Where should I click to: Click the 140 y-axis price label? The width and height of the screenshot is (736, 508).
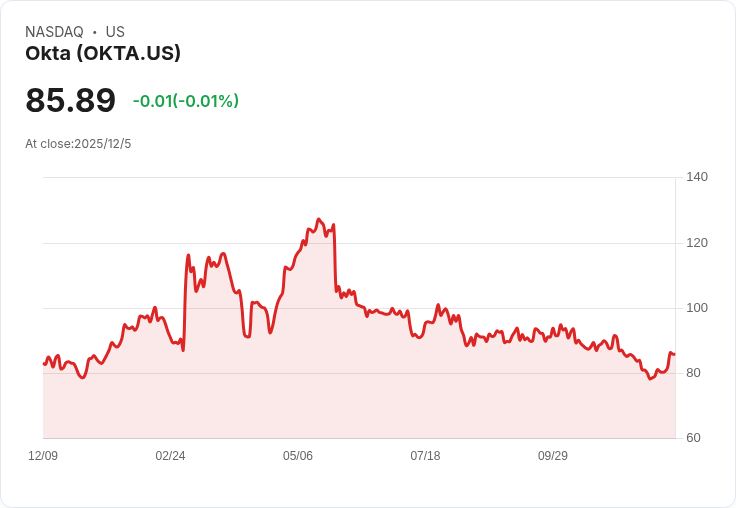point(697,177)
